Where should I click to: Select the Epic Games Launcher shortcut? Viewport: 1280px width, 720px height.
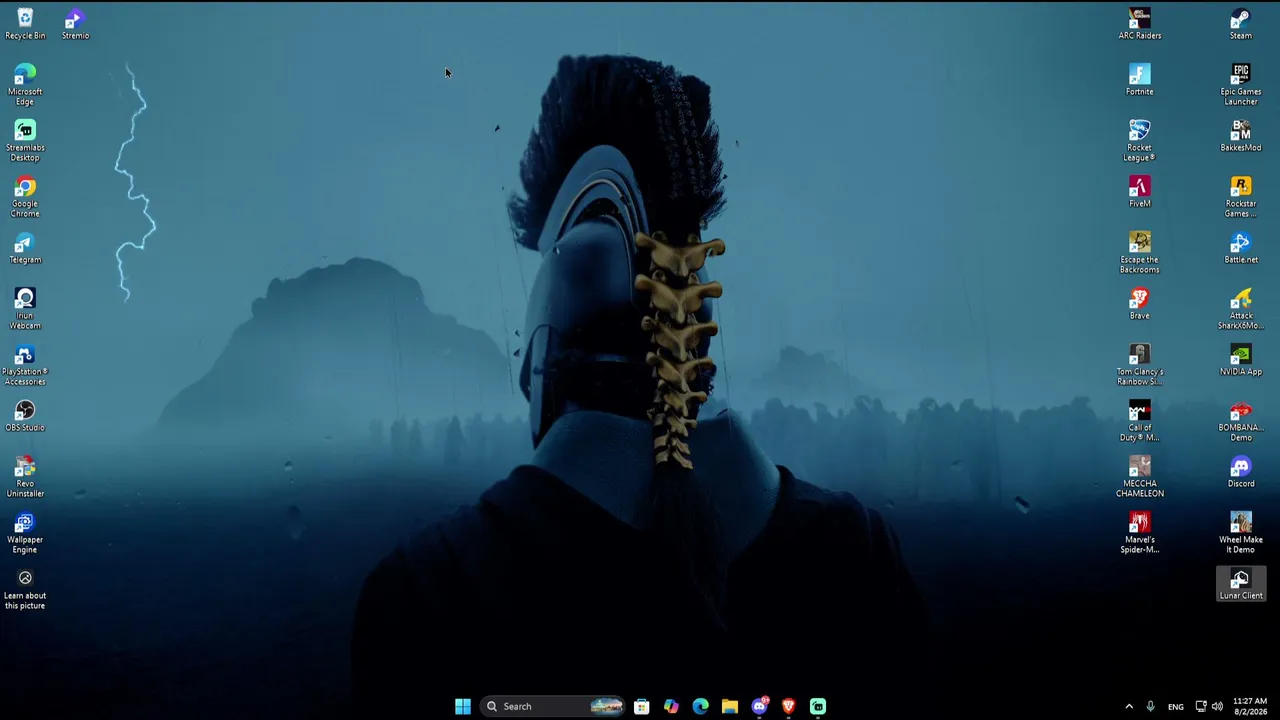(x=1241, y=85)
